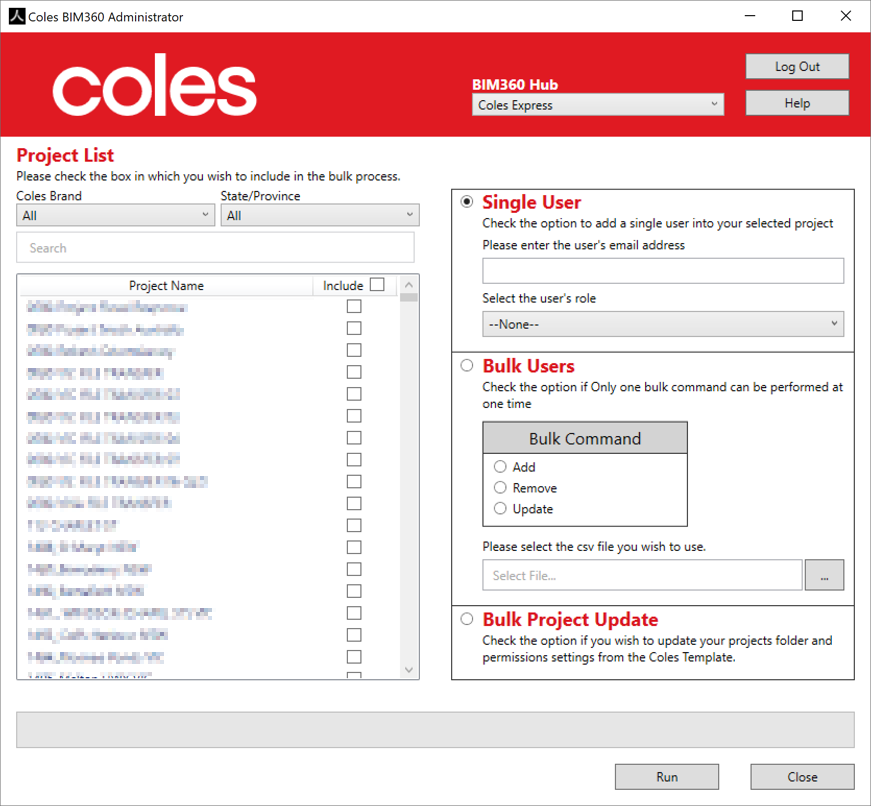Open the user's role dropdown showing --None--
Screen dimensions: 871x806
pyautogui.click(x=663, y=324)
